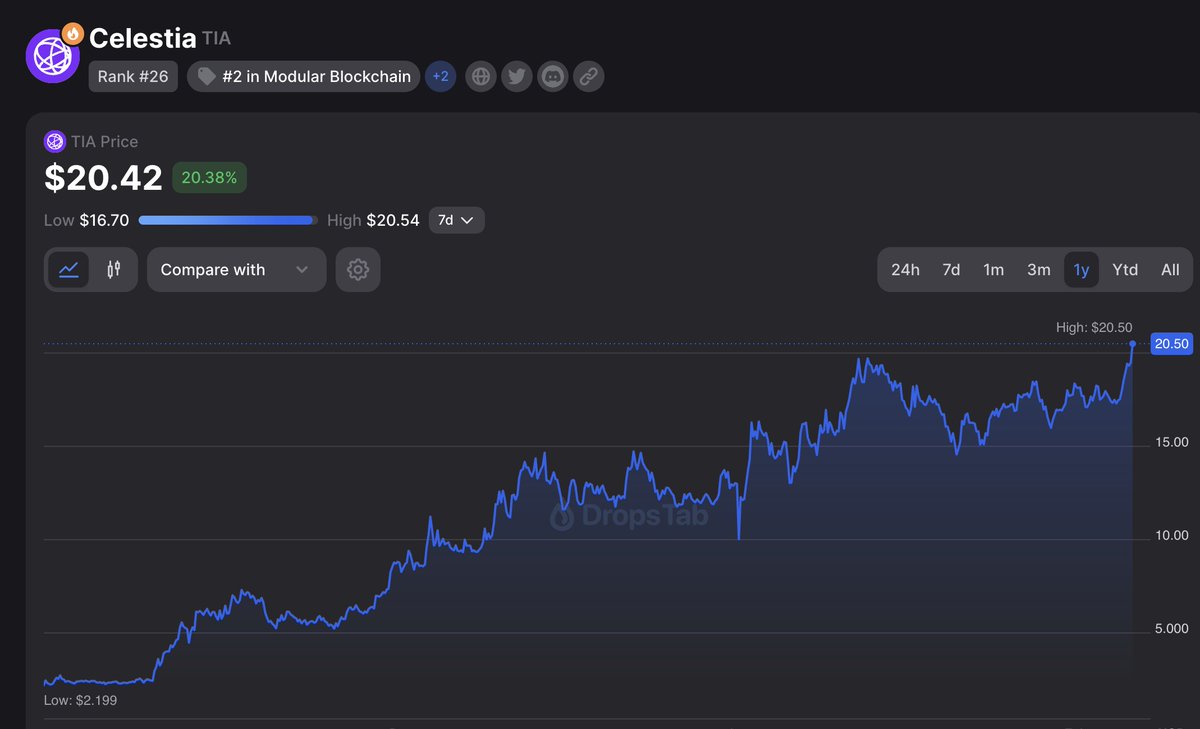Screen dimensions: 1200x729
Task: Switch to line chart view
Action: click(x=69, y=270)
